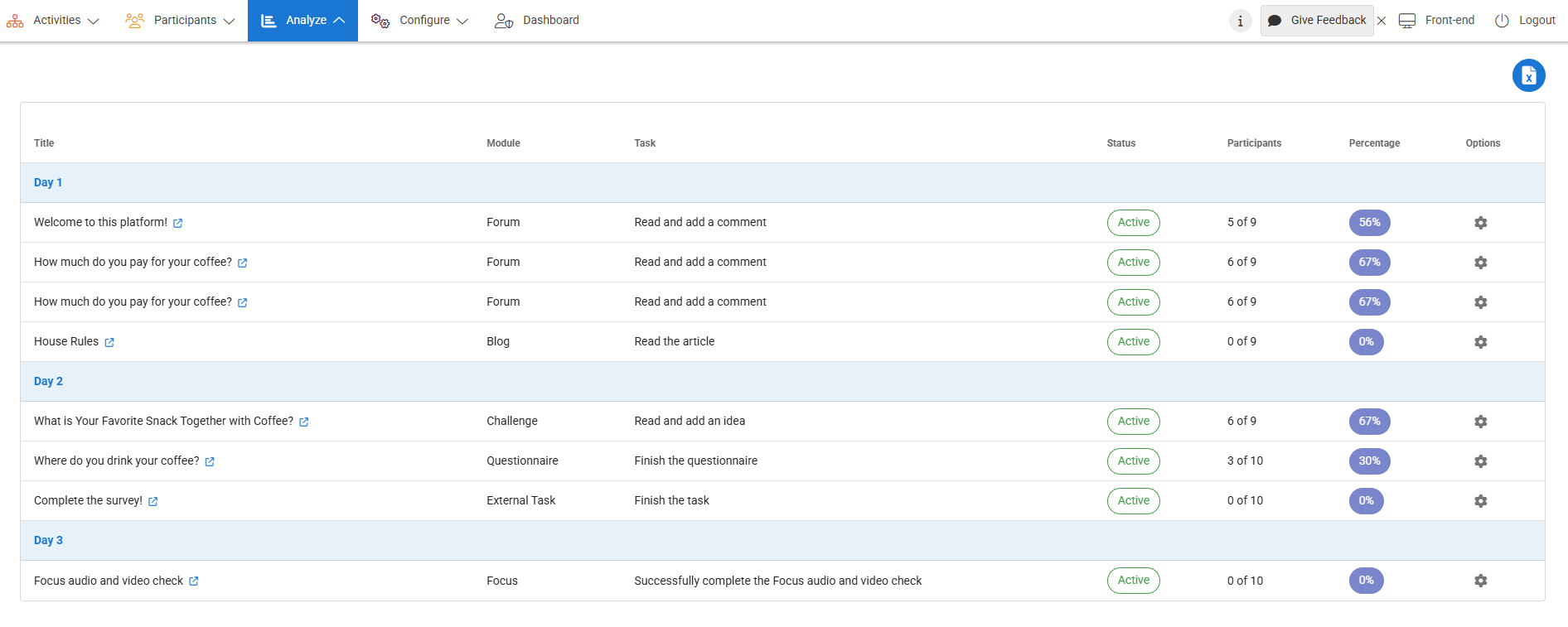The height and width of the screenshot is (627, 1568).
Task: Click the Excel export icon
Action: click(1528, 75)
